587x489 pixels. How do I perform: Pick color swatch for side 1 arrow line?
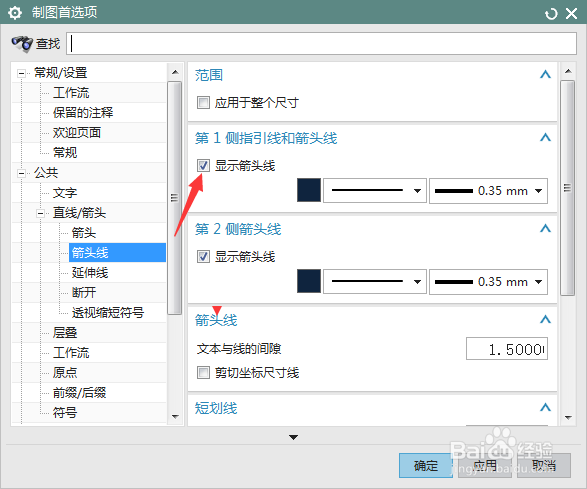click(309, 191)
